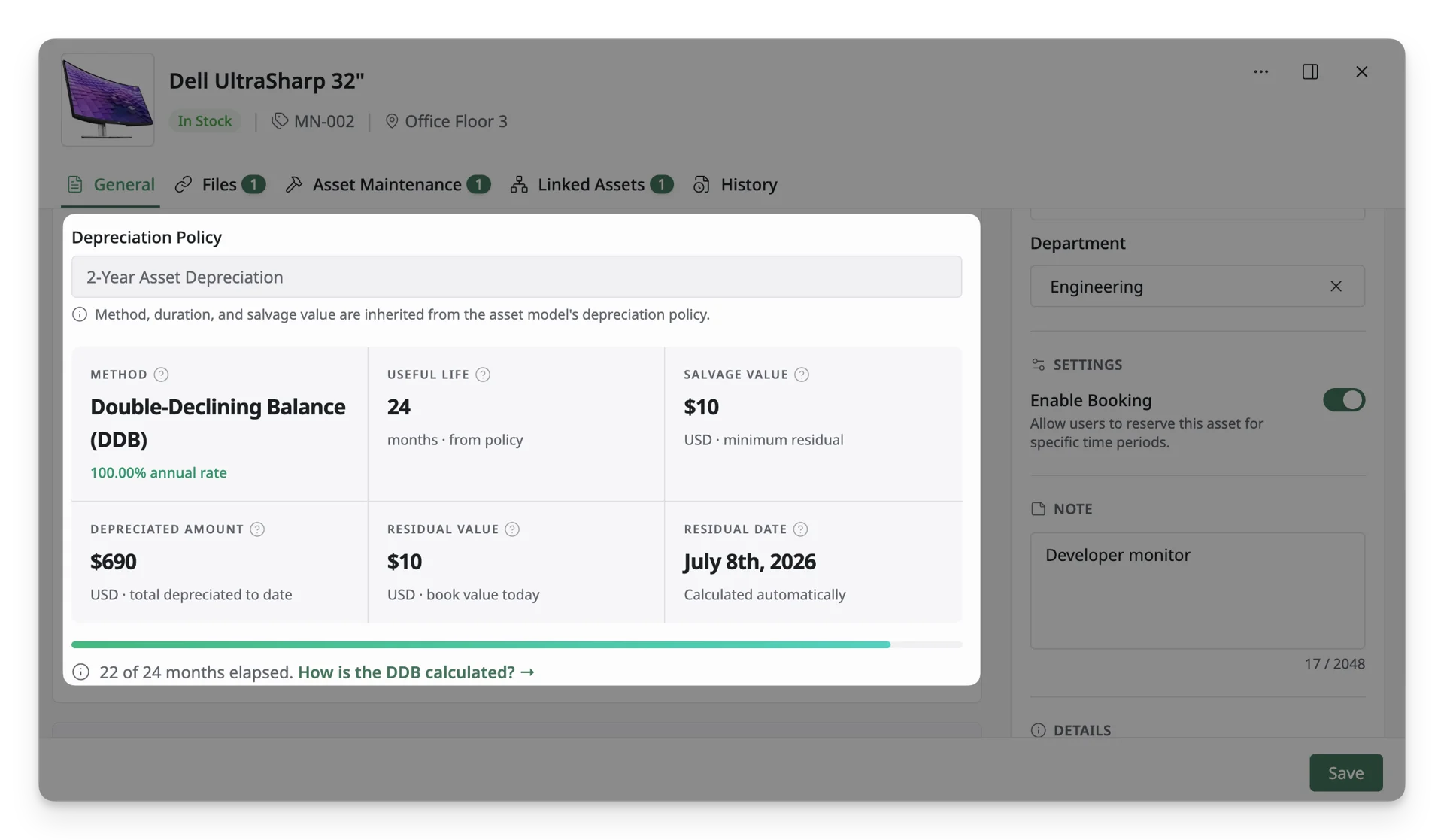This screenshot has height=840, width=1444.
Task: Switch to the General tab
Action: click(x=111, y=184)
